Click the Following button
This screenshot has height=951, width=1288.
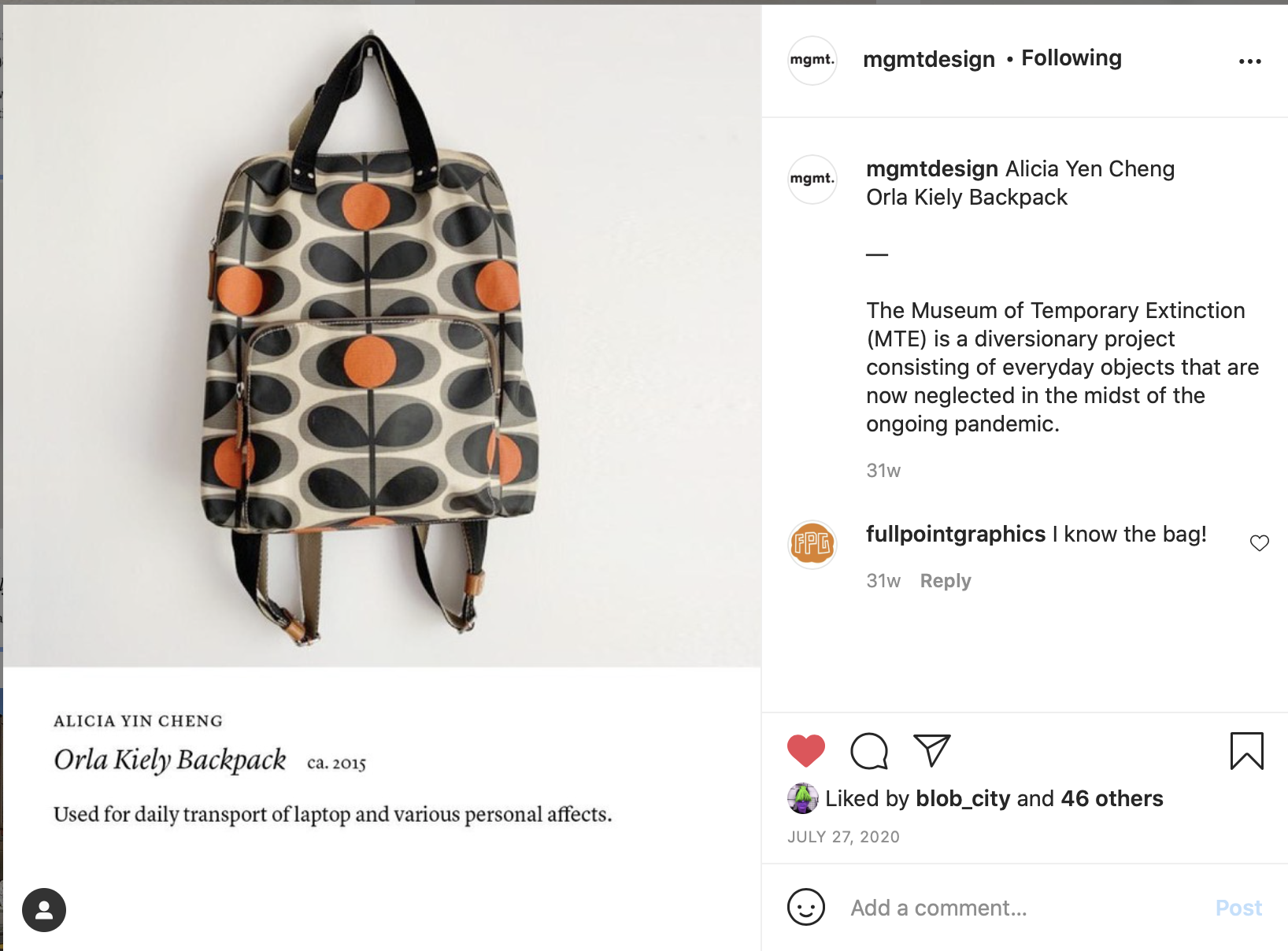coord(1071,58)
